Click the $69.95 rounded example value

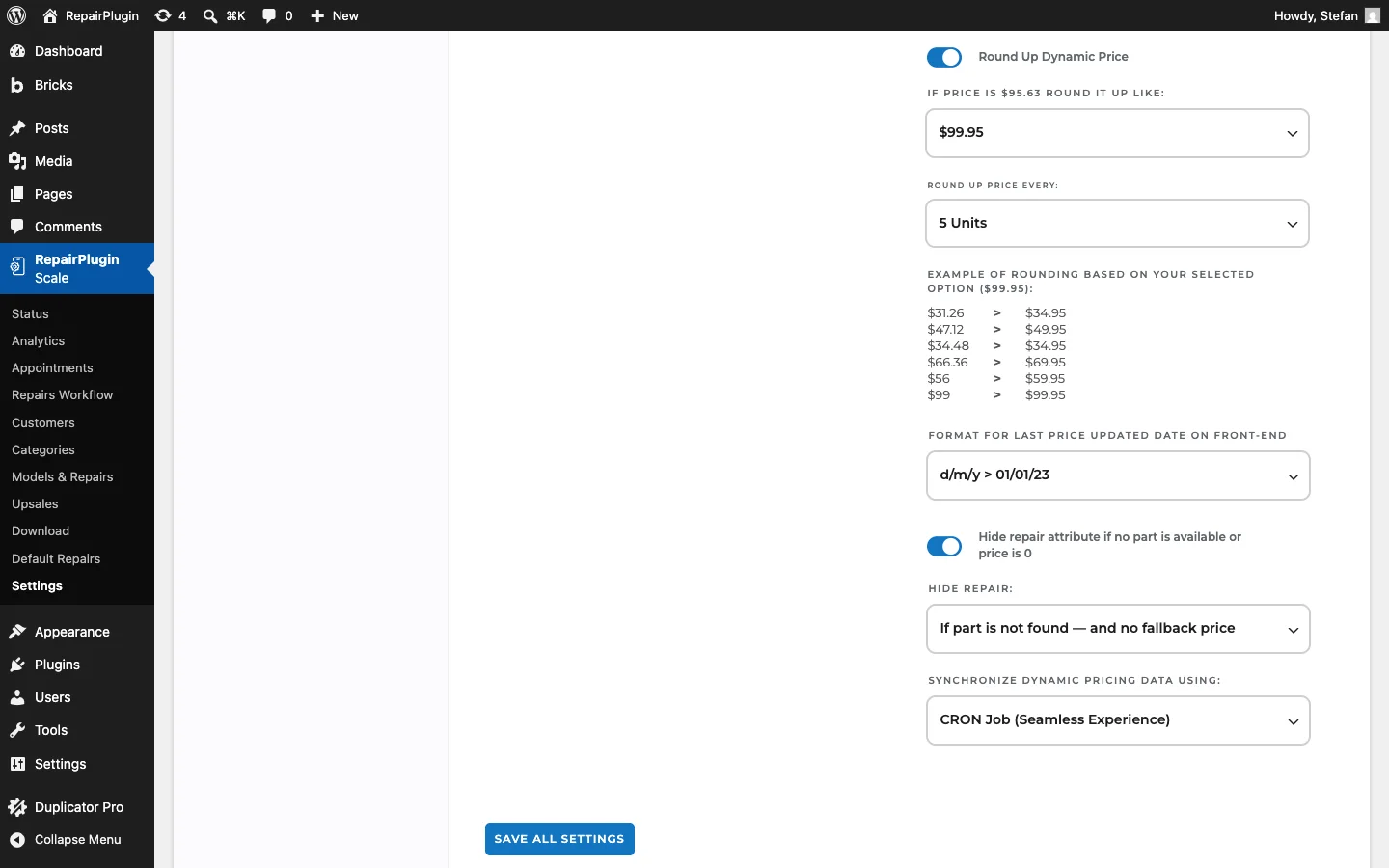click(x=1046, y=363)
